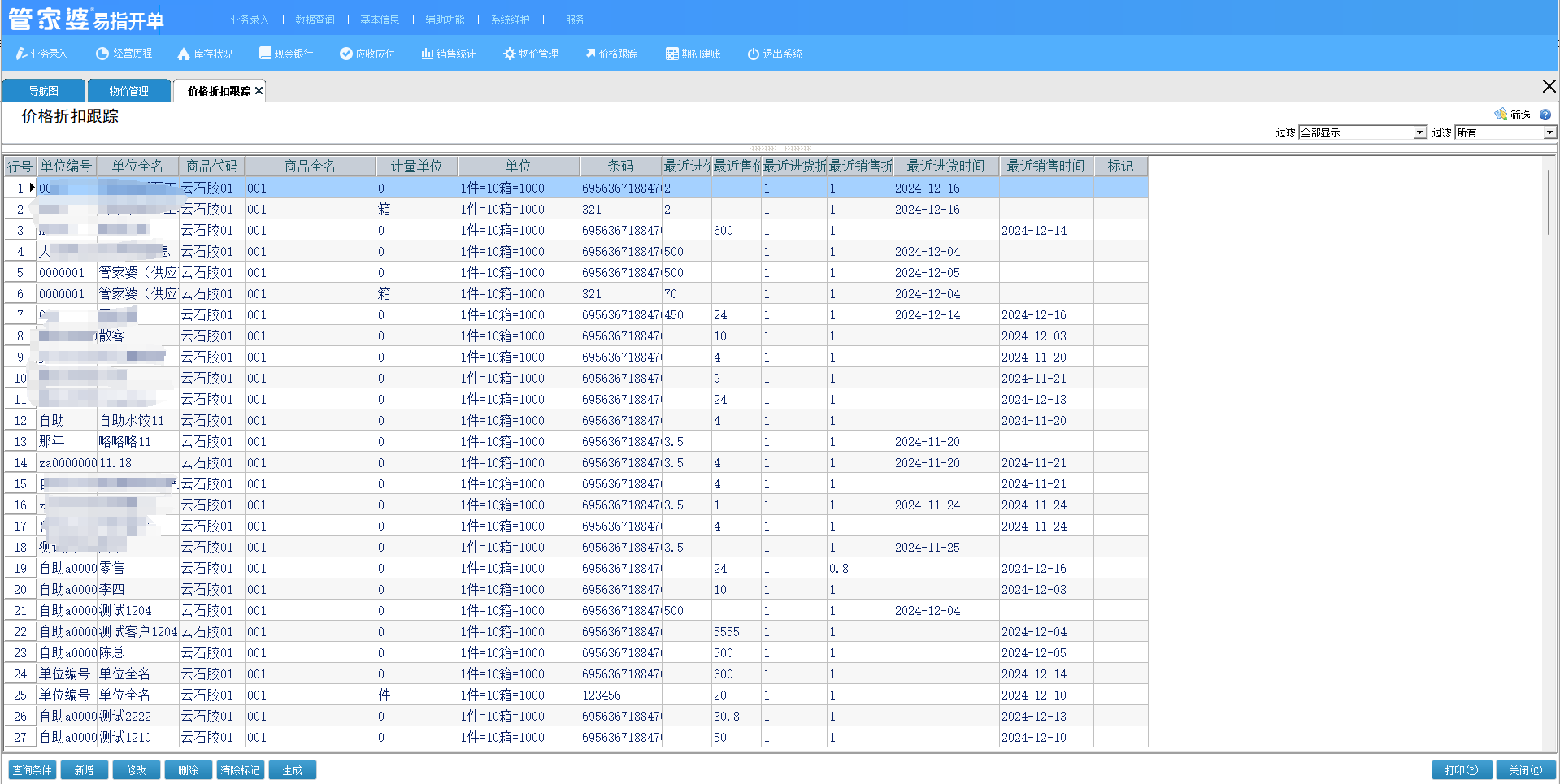Expand the 所有 filter dropdown
1560x784 pixels.
(x=1549, y=132)
